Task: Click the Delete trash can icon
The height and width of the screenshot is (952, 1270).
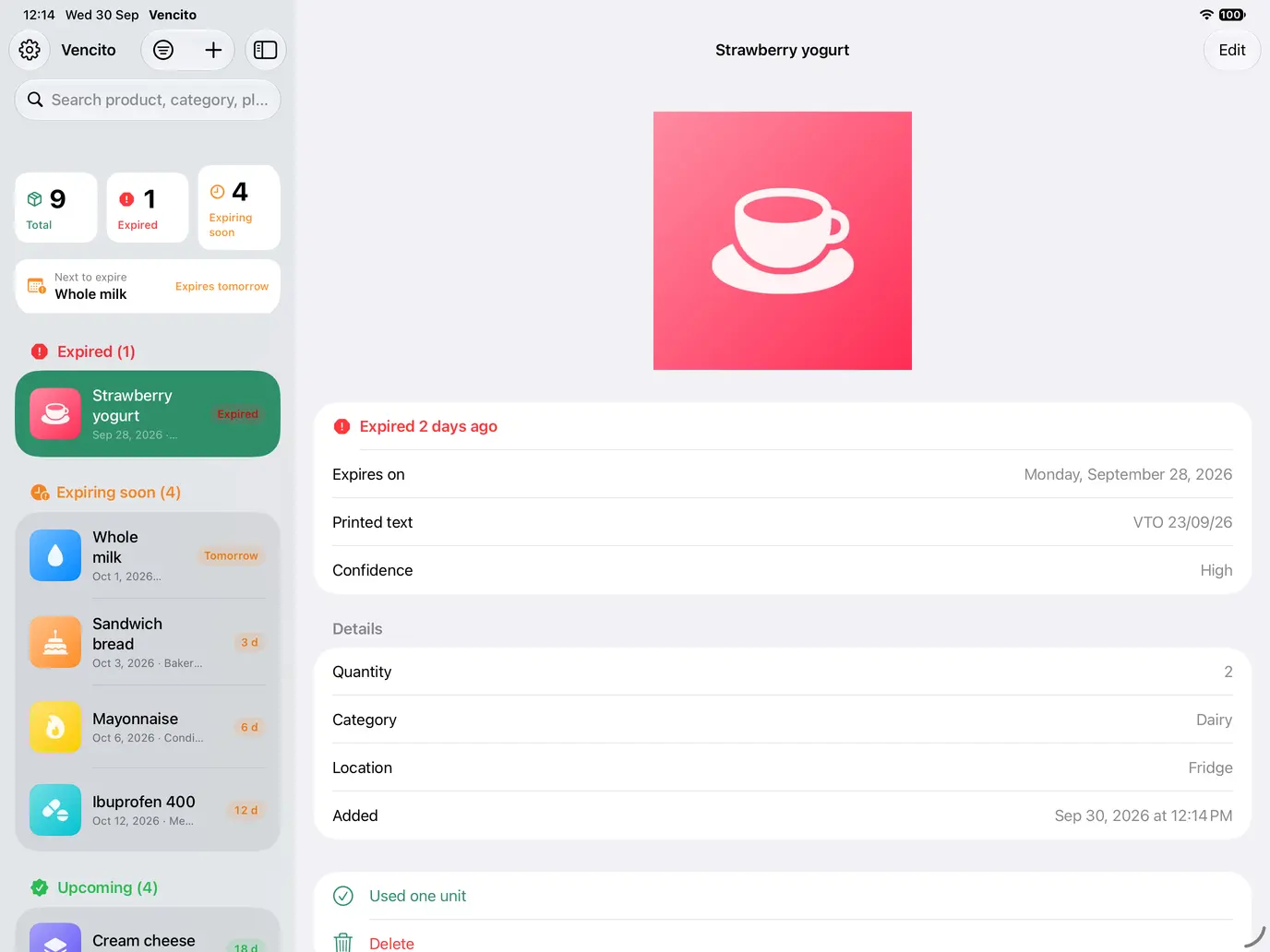Action: click(343, 942)
